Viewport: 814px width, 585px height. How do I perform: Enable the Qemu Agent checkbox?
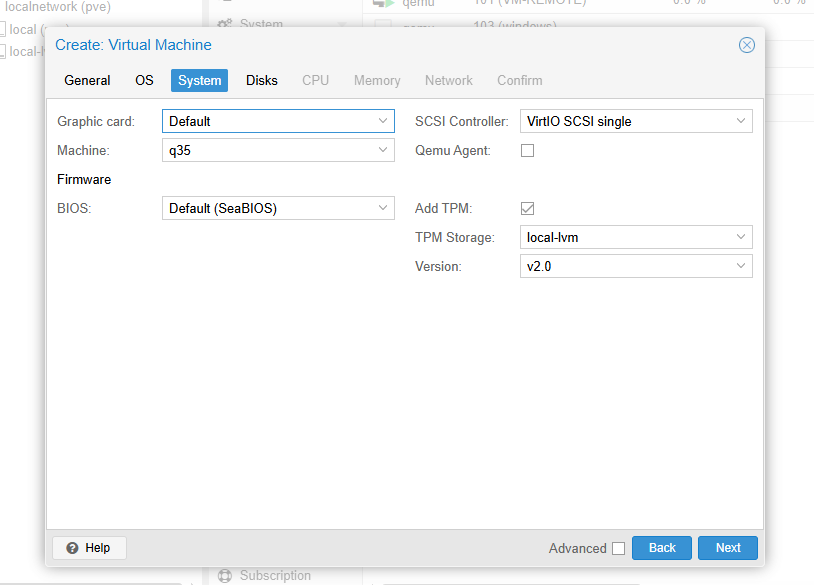(528, 151)
